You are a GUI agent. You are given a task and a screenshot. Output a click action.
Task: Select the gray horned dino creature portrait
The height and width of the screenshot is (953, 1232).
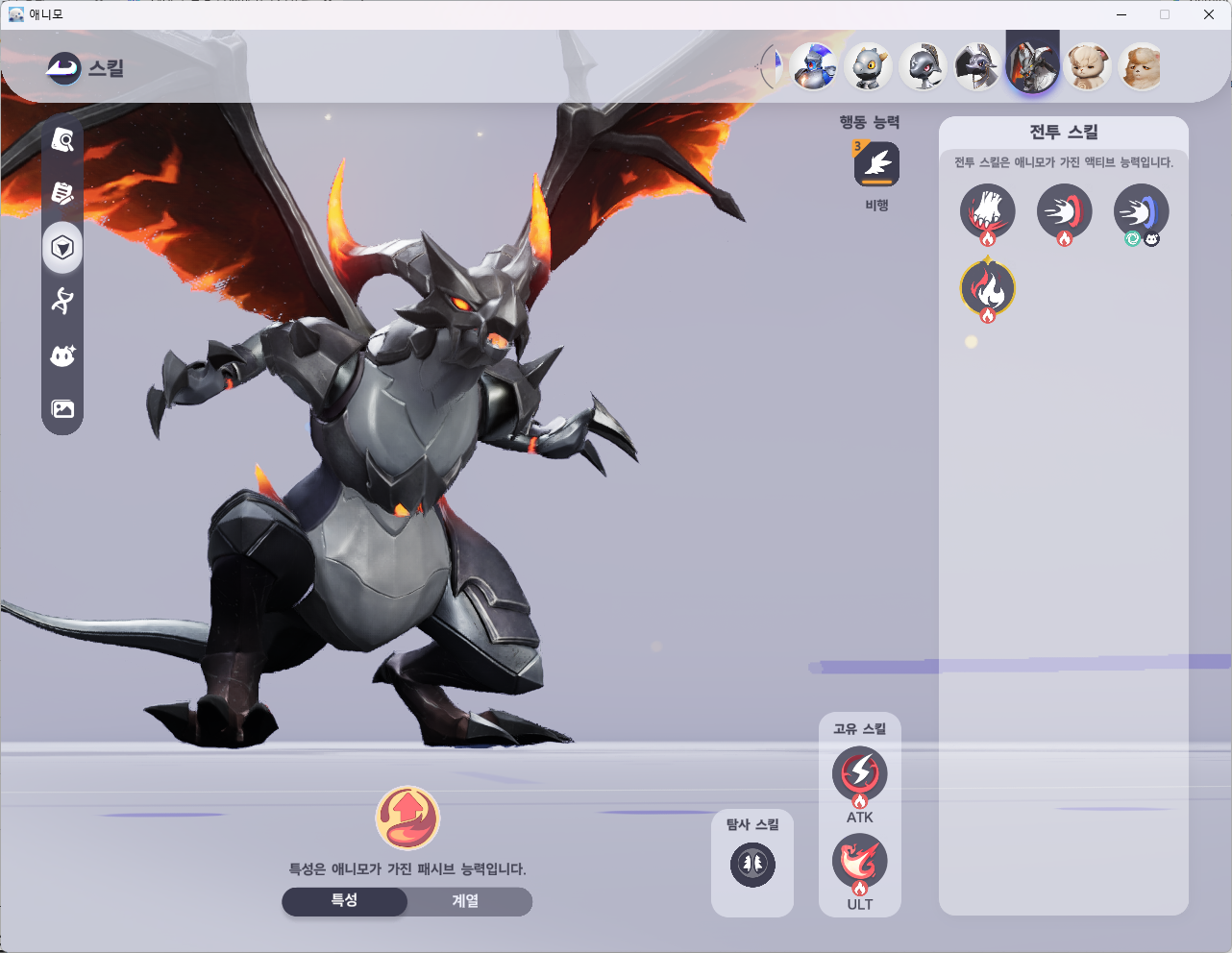[x=869, y=67]
